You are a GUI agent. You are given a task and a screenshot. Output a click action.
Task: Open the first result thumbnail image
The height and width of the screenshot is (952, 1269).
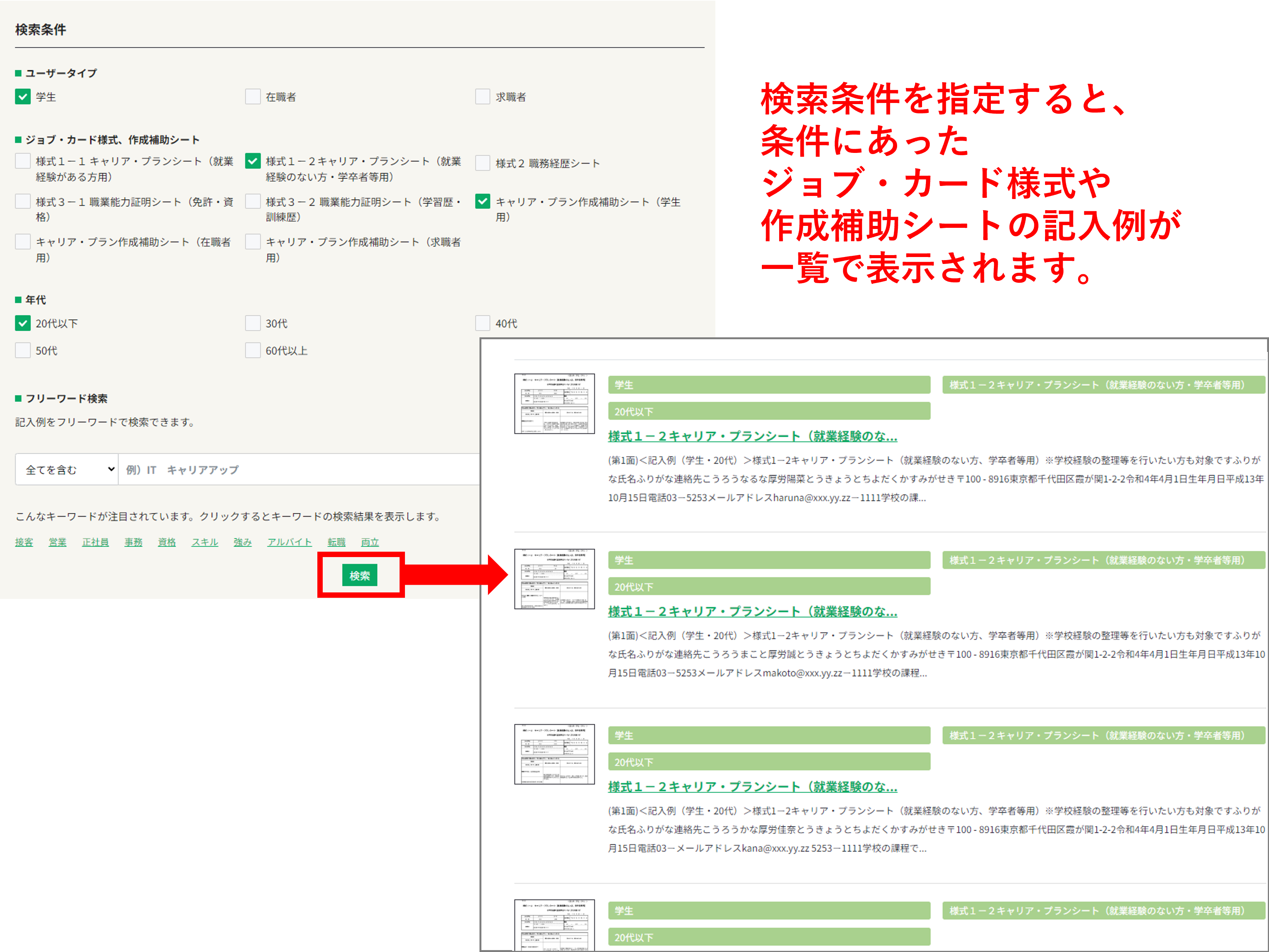pos(554,404)
